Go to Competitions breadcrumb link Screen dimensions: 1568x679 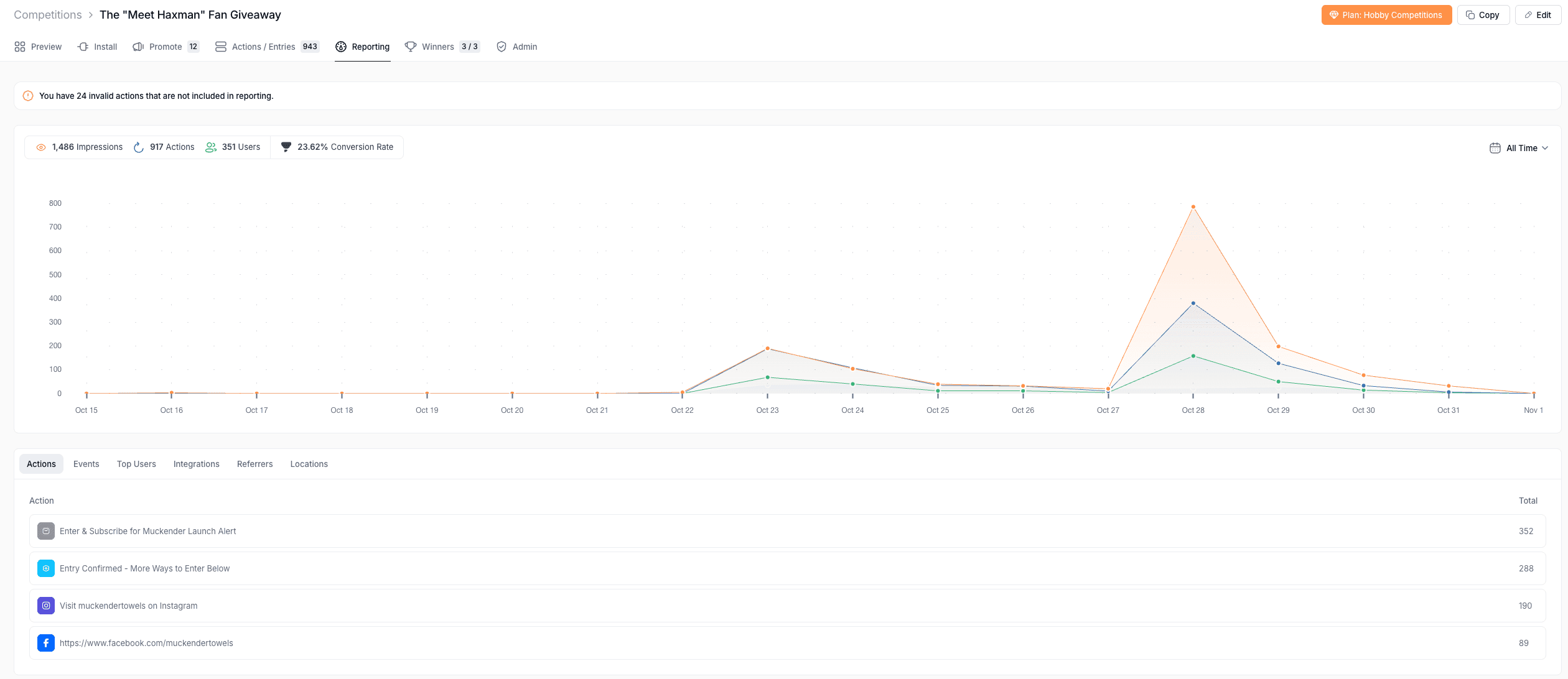(48, 15)
